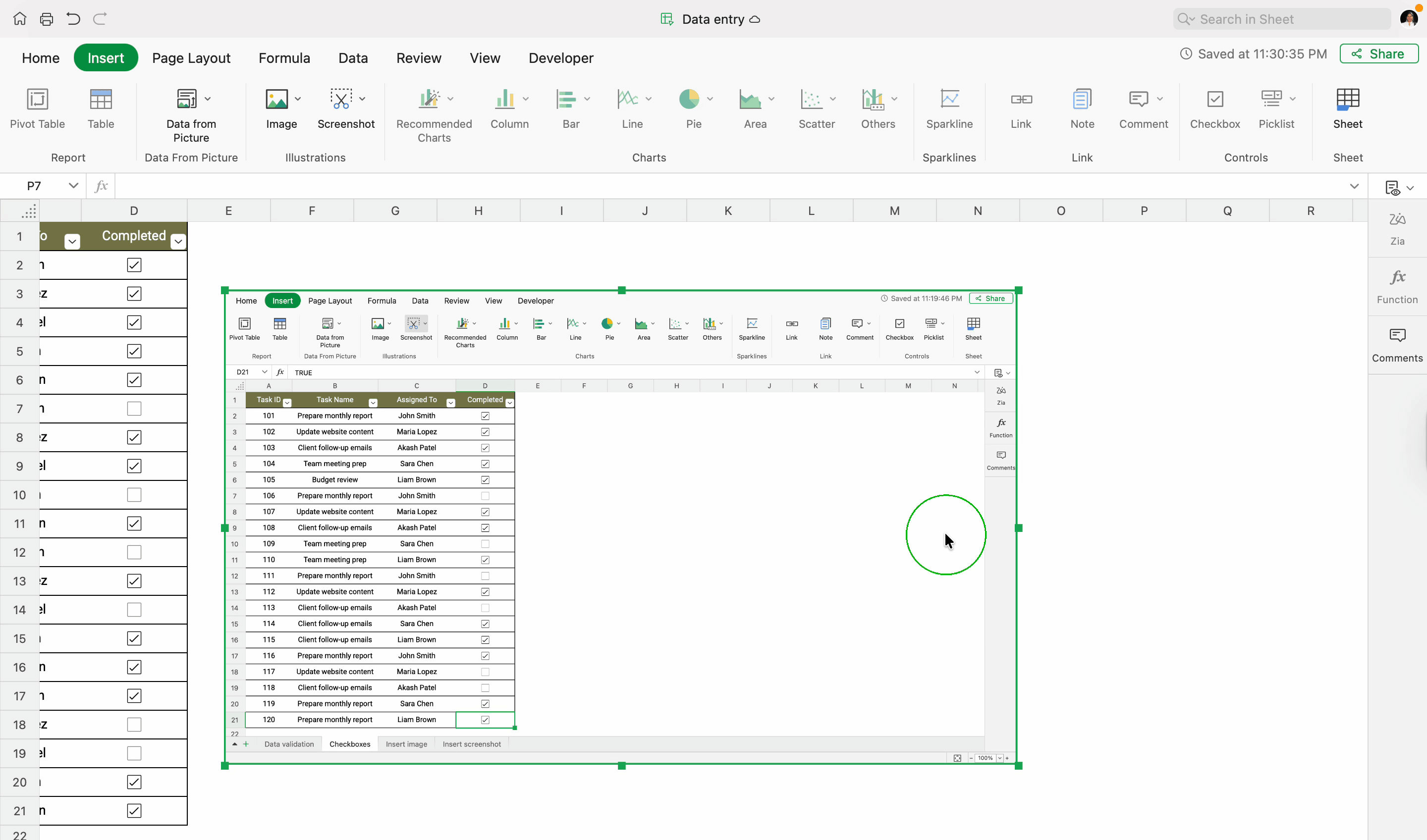Open the Developer ribbon tab
This screenshot has height=840, width=1427.
click(560, 58)
